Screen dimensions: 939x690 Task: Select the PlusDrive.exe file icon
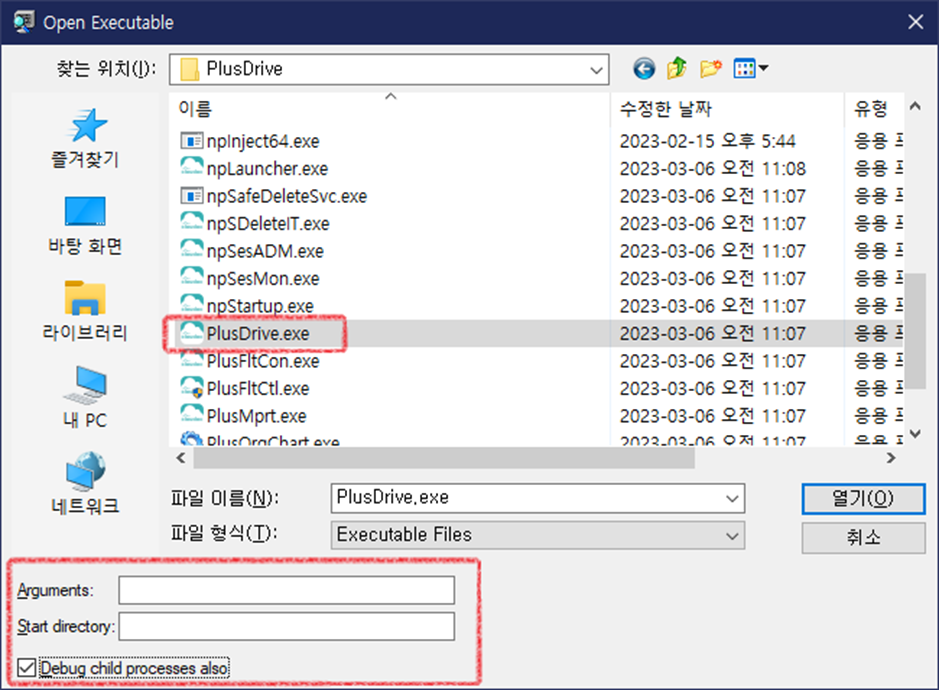pos(191,332)
